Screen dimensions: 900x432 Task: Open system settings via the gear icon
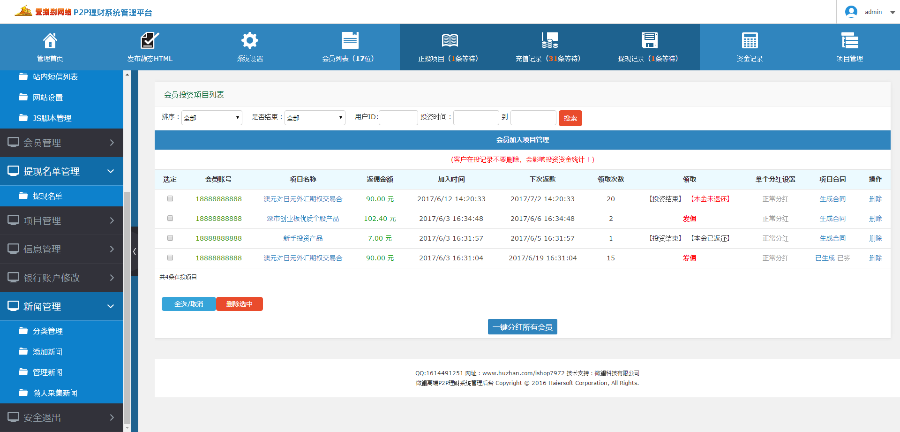pos(249,40)
